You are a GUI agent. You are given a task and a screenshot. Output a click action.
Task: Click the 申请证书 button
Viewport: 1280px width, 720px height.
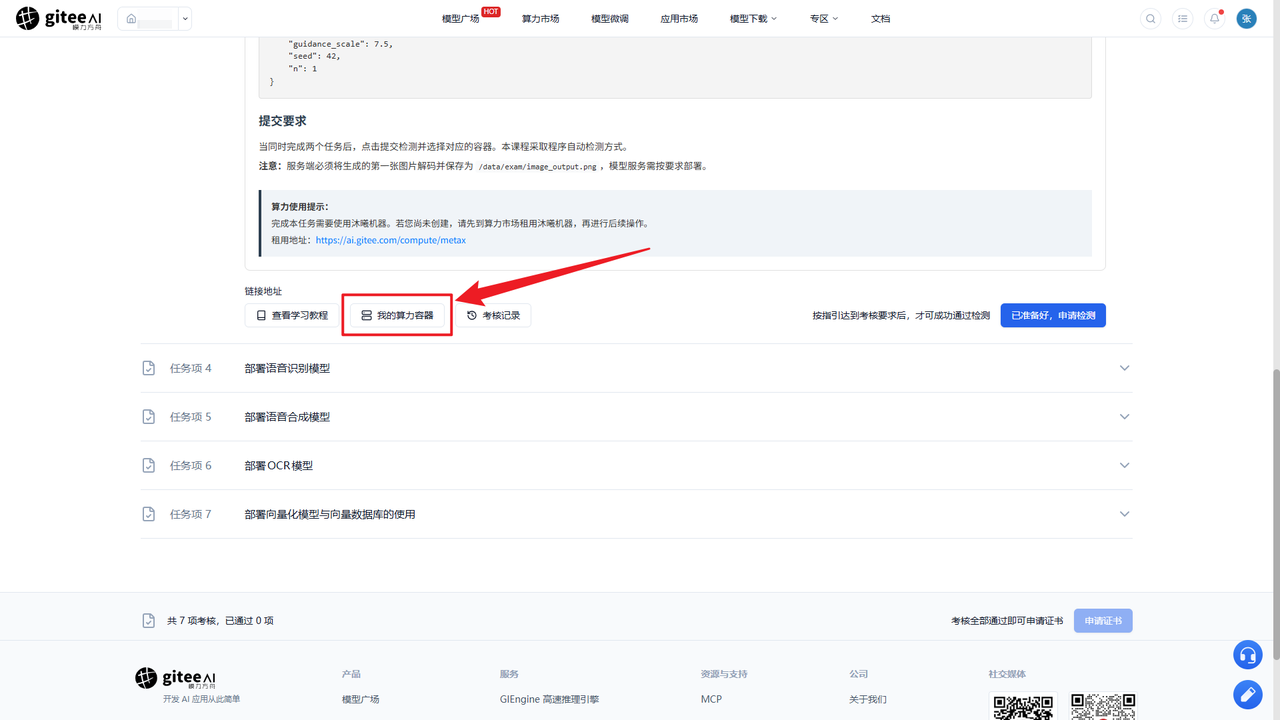pos(1103,621)
